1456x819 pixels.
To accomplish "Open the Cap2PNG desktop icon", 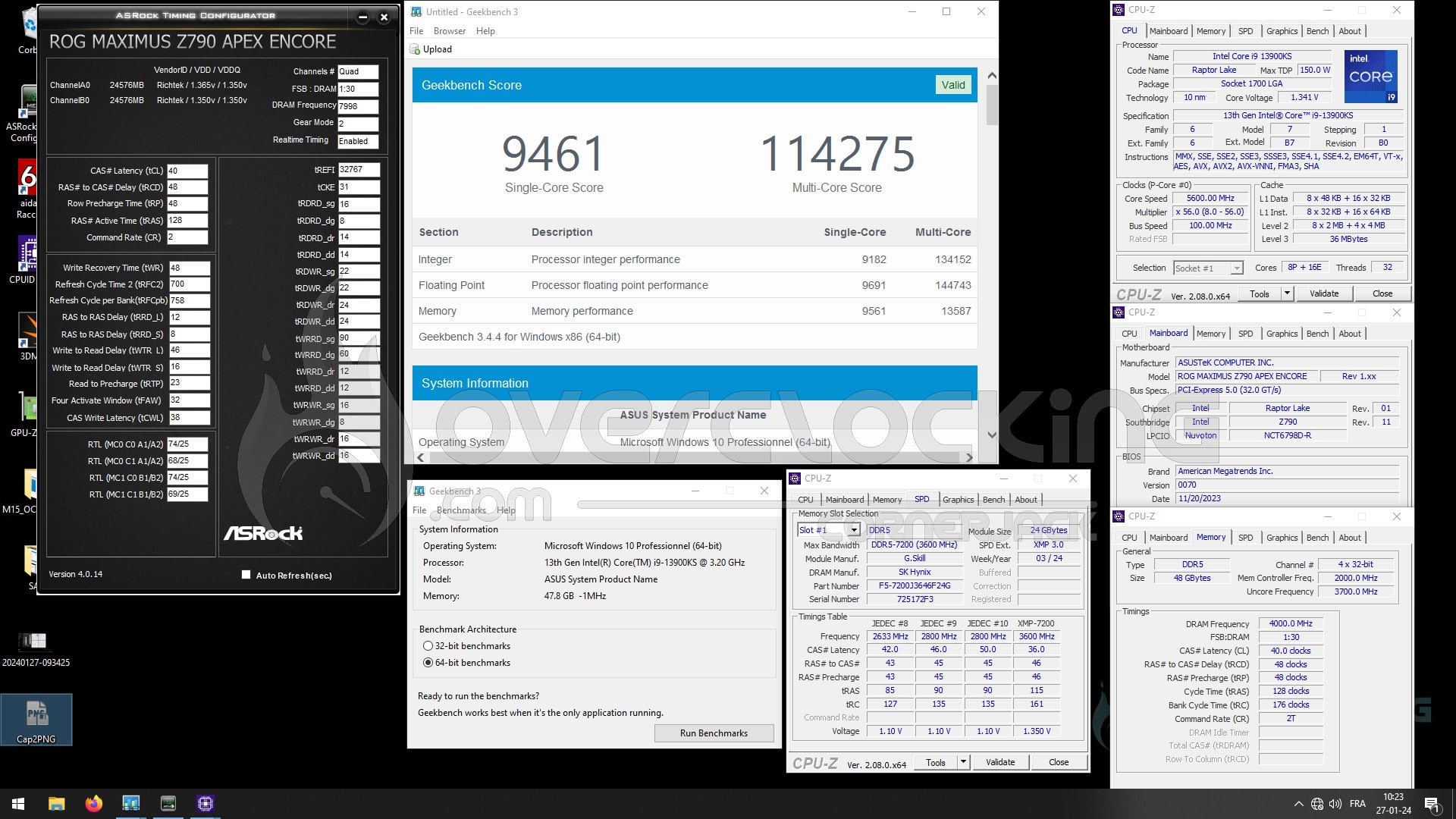I will pos(36,720).
